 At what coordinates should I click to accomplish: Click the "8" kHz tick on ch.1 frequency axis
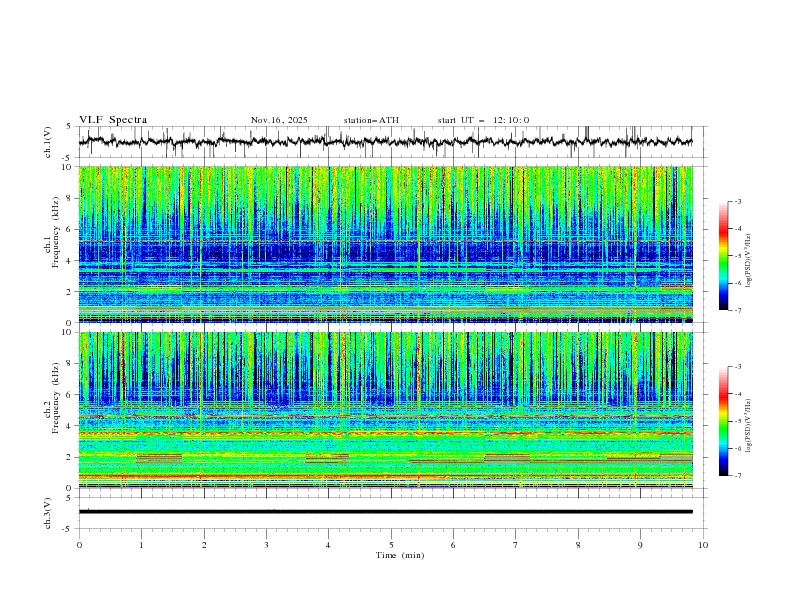click(x=71, y=198)
